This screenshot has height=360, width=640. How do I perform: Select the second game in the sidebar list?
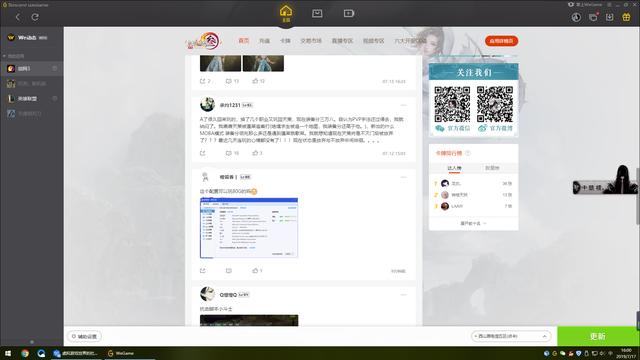[x=31, y=84]
